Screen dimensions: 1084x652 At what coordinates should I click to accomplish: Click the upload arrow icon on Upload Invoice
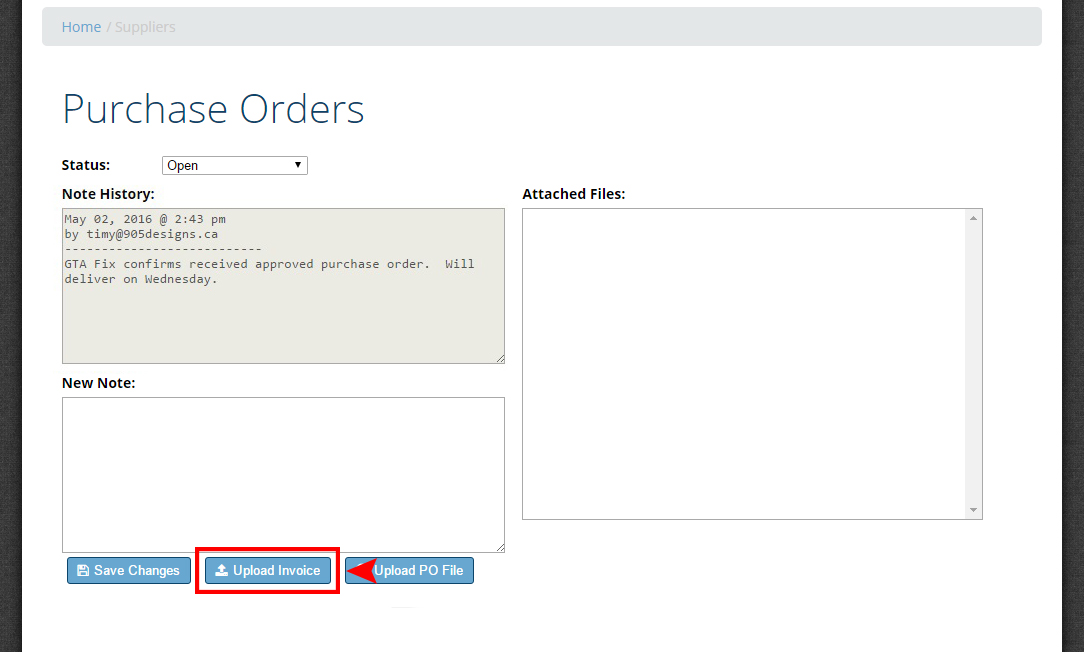222,571
